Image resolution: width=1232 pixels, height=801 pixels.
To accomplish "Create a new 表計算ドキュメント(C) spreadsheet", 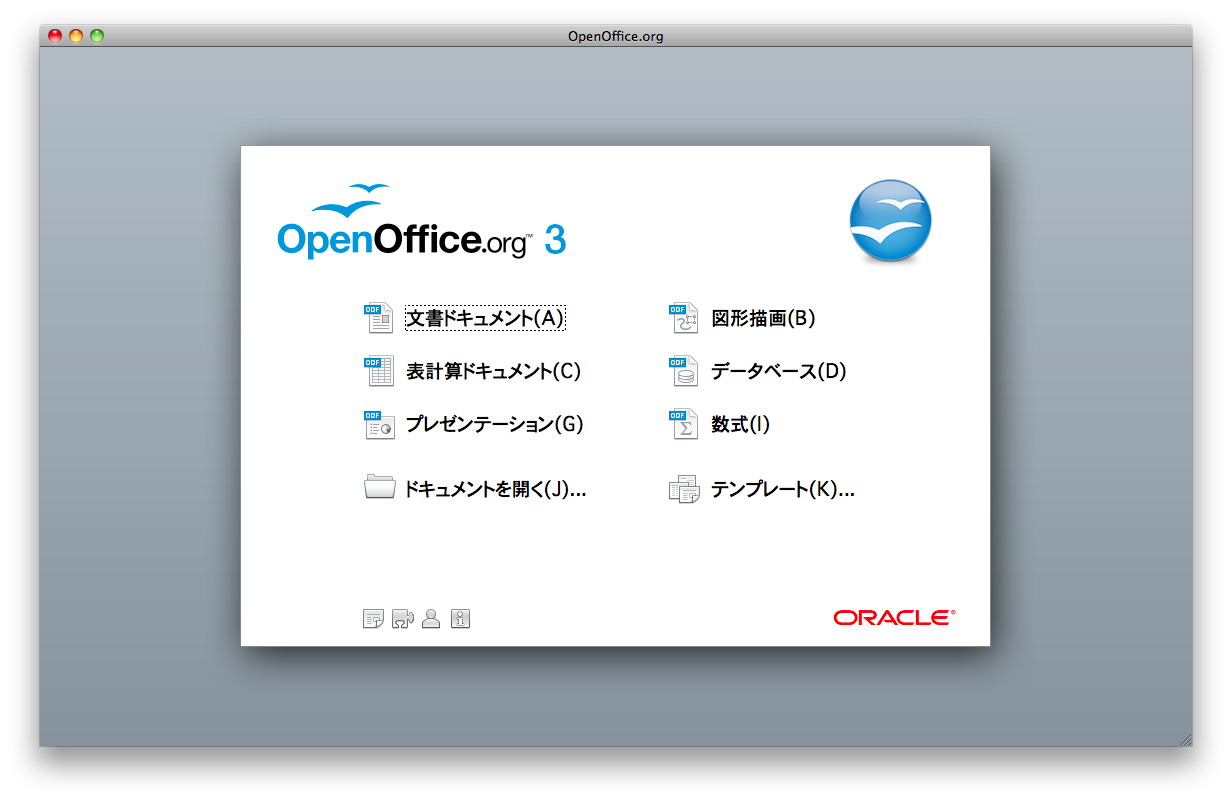I will pos(472,371).
